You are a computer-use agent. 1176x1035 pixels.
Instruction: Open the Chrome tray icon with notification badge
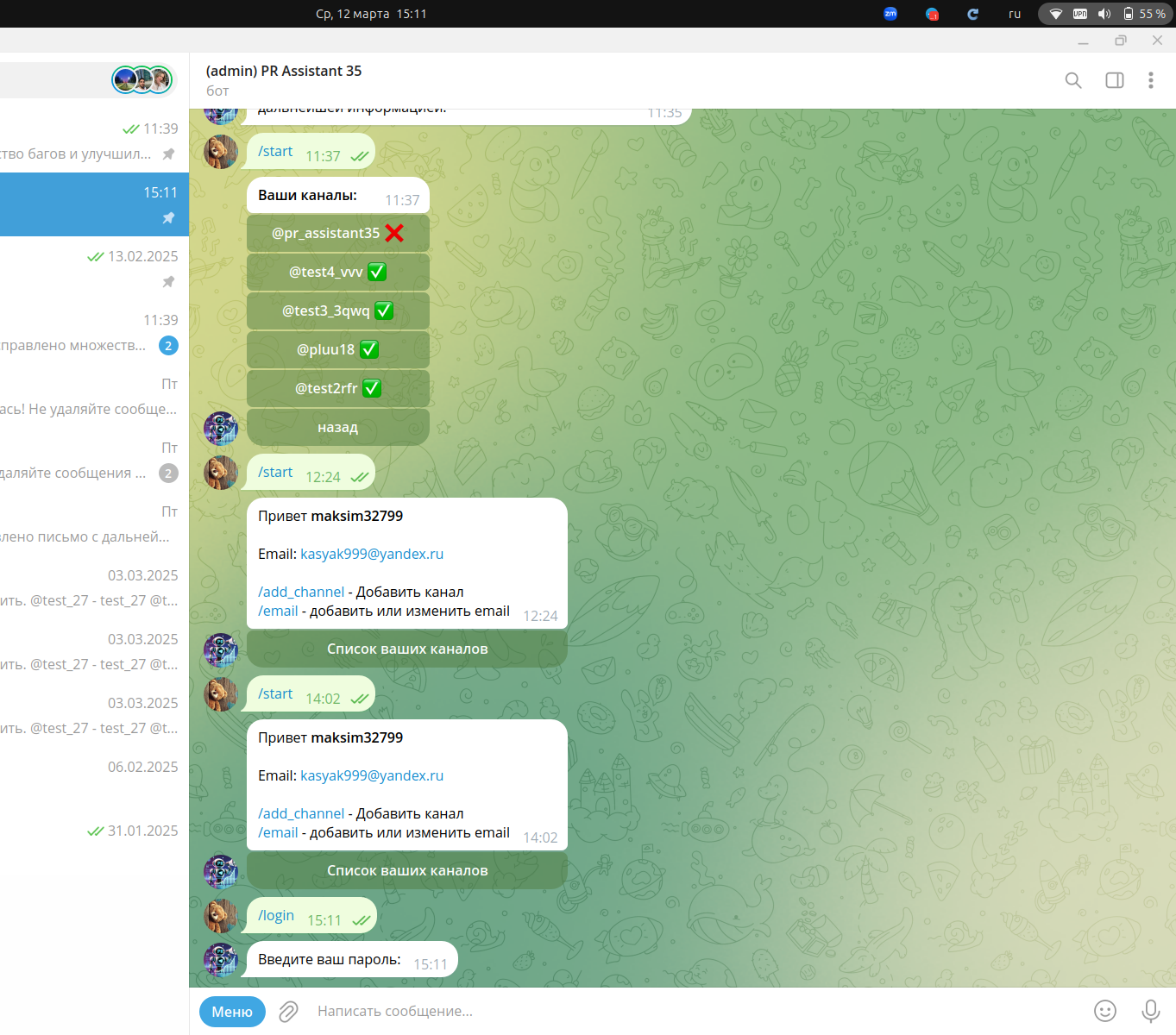tap(932, 14)
